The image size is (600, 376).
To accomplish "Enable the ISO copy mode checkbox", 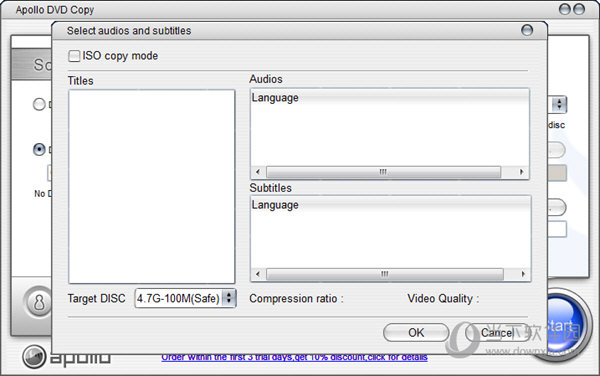I will click(x=74, y=56).
